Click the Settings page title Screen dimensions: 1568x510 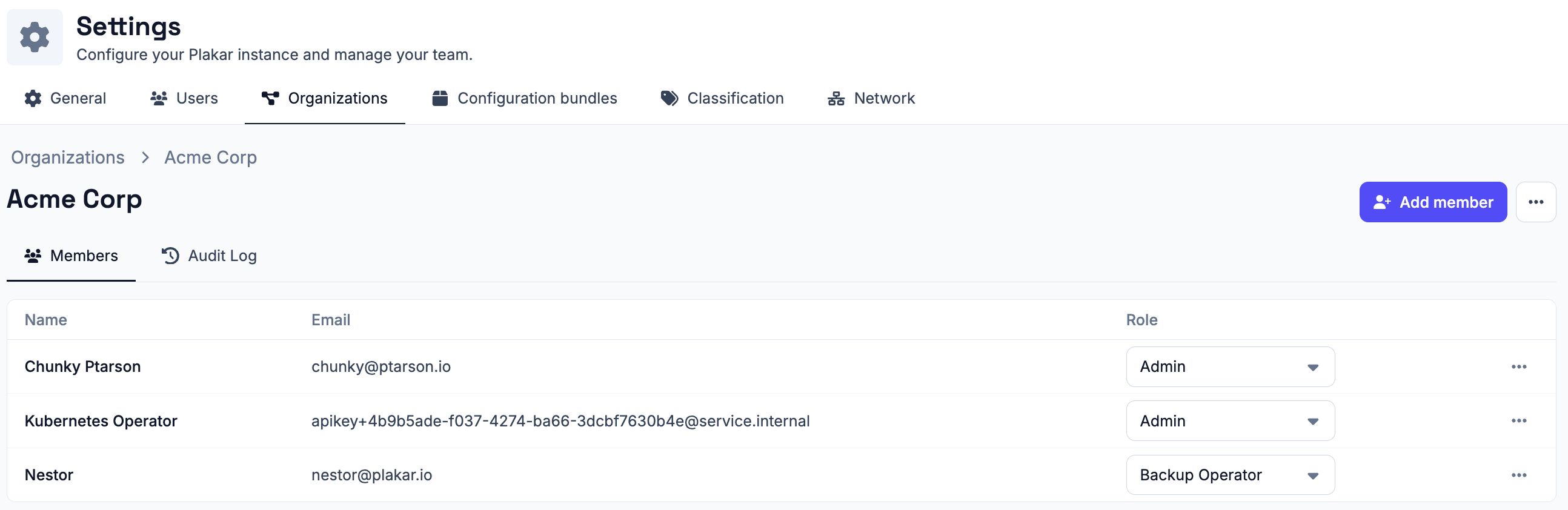(128, 27)
